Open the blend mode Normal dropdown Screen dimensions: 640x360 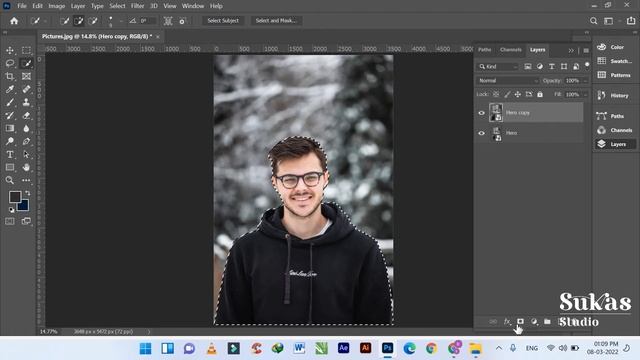tap(507, 80)
